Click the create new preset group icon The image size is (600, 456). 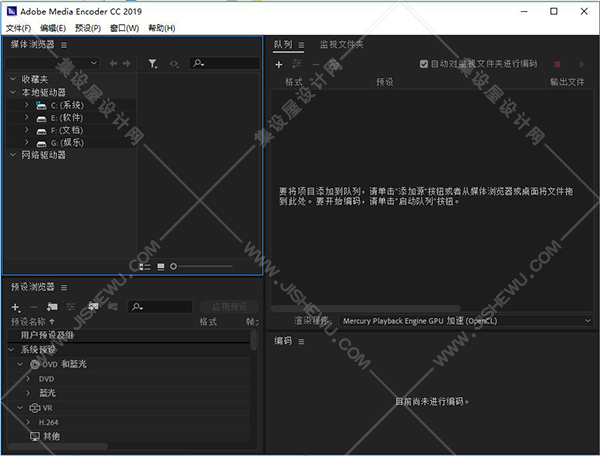pos(52,307)
